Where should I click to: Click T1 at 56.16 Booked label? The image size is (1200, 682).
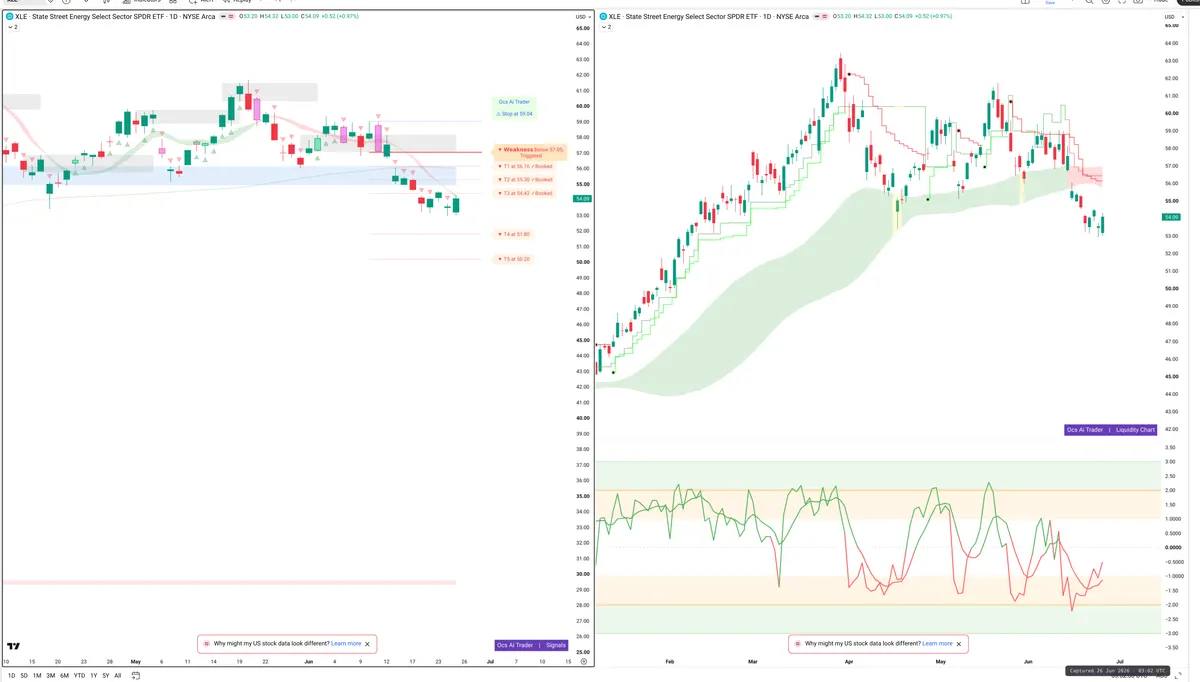coord(525,166)
